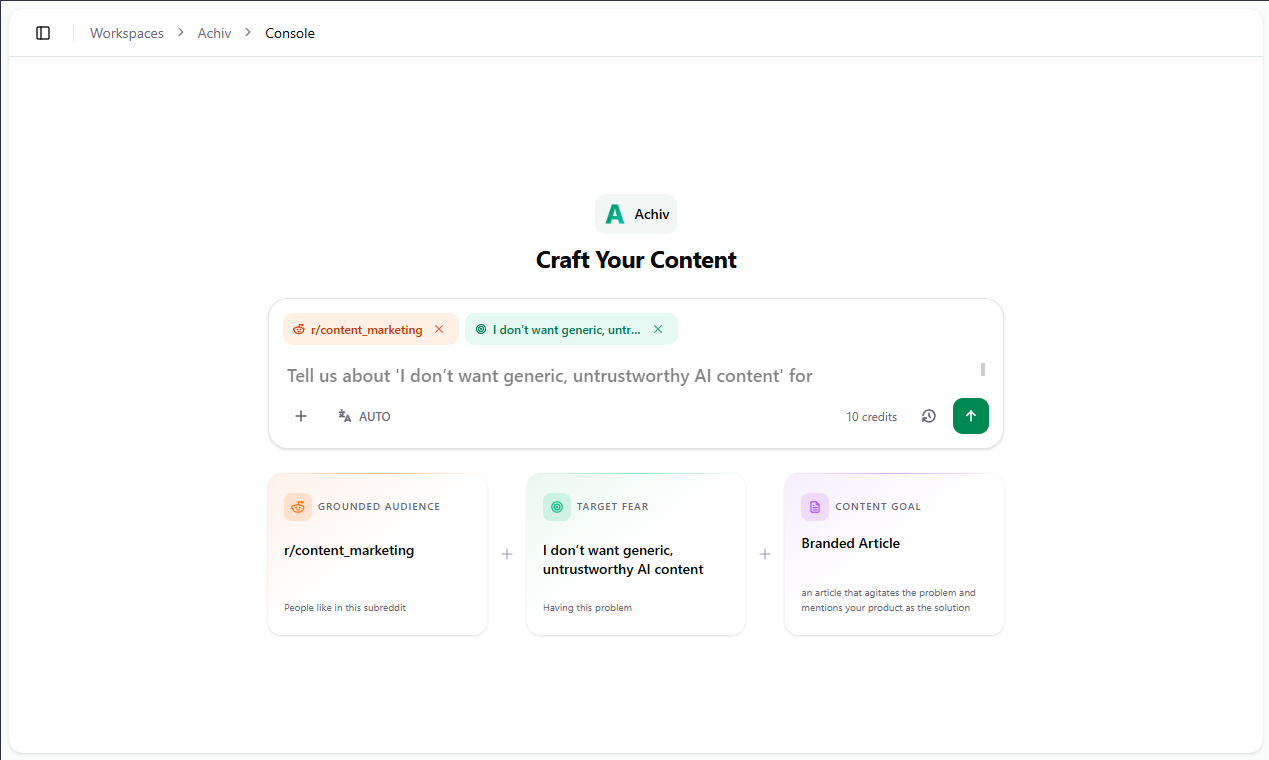Click 'People like in this subreddit' text
This screenshot has height=760, width=1269.
pos(345,607)
